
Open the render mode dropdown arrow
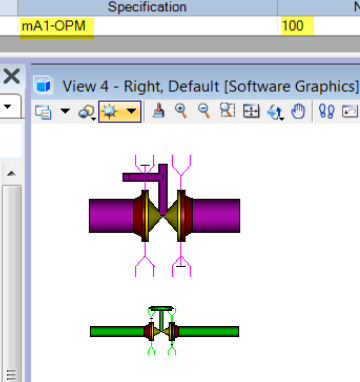coord(132,111)
